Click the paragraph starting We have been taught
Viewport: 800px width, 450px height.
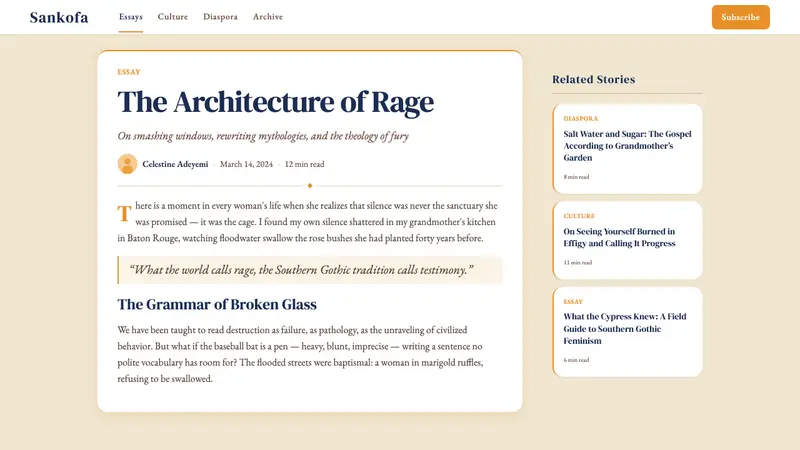[301, 354]
